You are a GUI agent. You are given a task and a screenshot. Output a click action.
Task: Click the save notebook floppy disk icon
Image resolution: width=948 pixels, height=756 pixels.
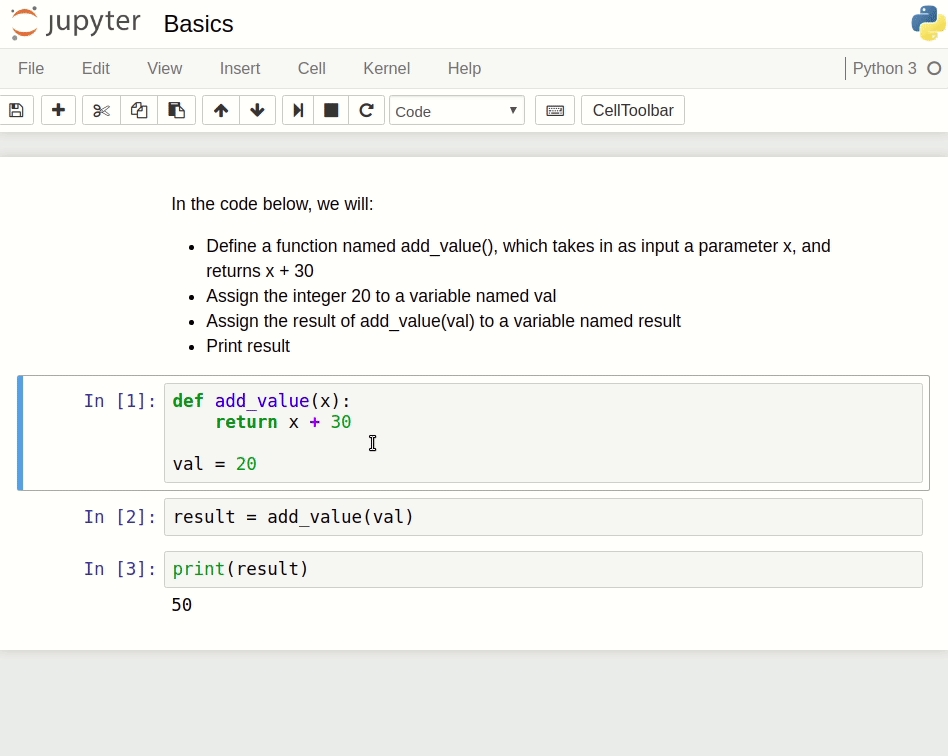16,110
